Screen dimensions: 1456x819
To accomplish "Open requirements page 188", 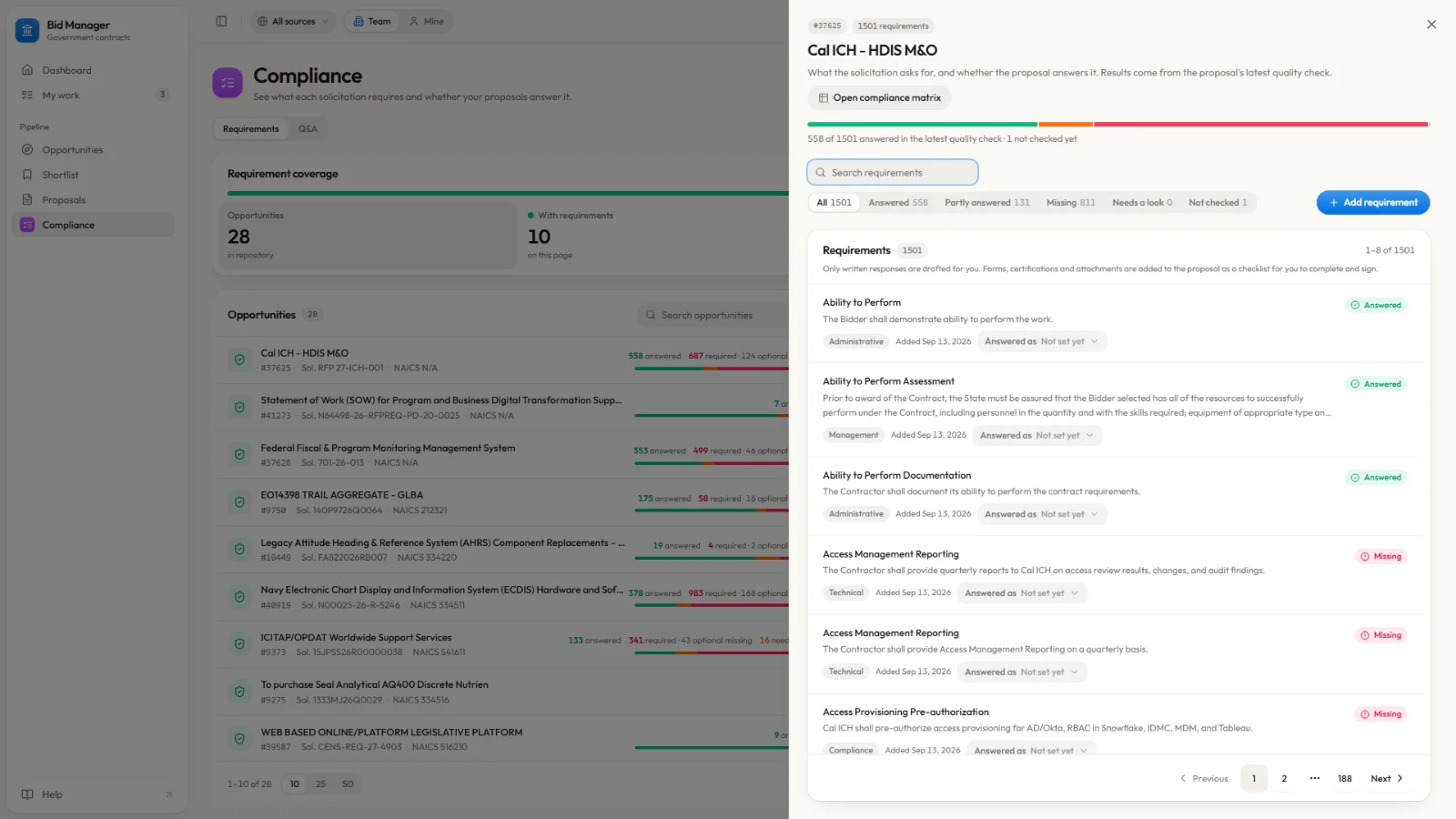I will pyautogui.click(x=1344, y=778).
